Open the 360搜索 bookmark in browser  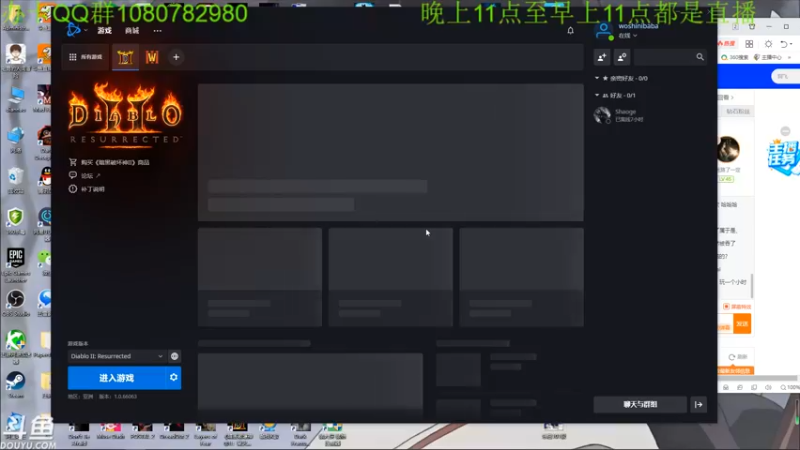click(734, 57)
